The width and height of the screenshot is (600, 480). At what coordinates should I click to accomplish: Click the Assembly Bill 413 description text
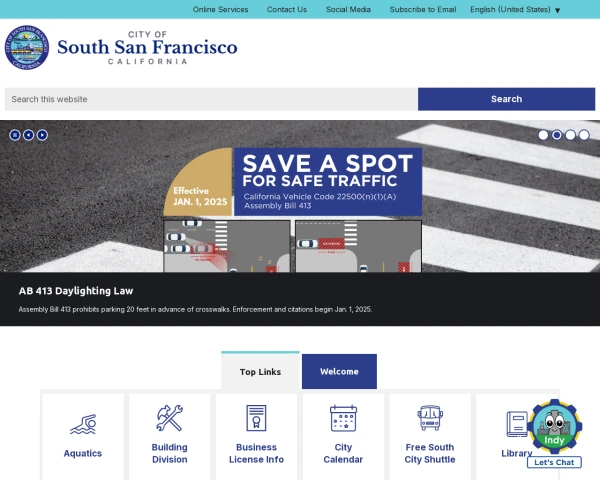click(x=195, y=309)
